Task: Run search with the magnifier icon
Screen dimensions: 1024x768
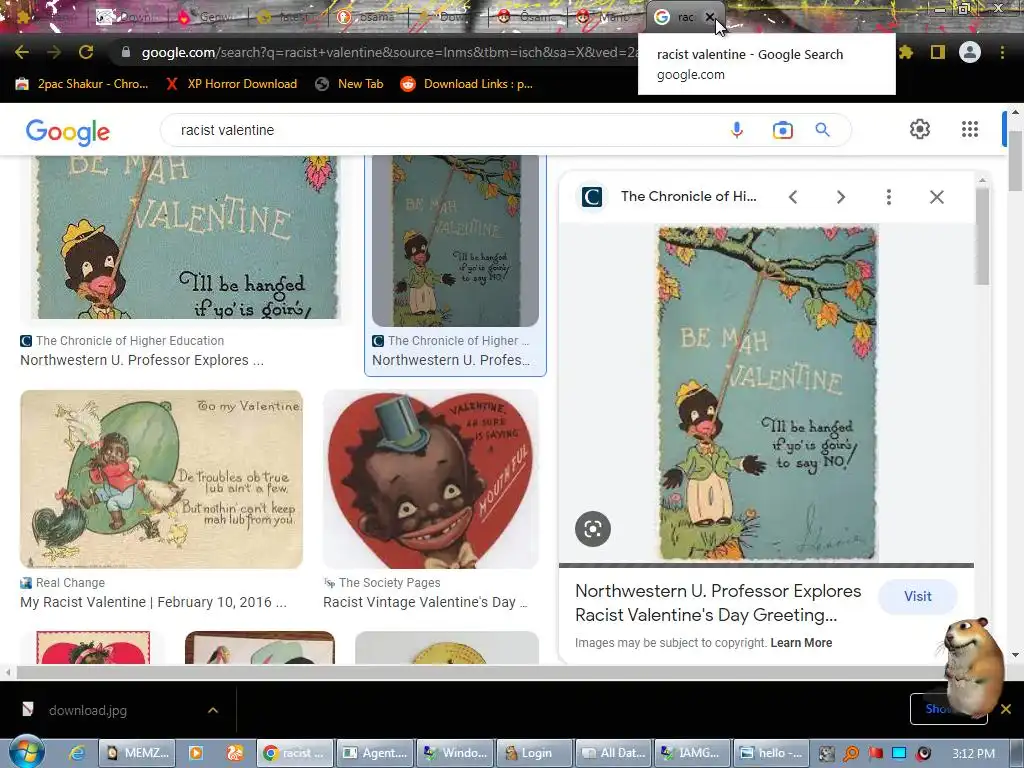Action: click(x=823, y=130)
